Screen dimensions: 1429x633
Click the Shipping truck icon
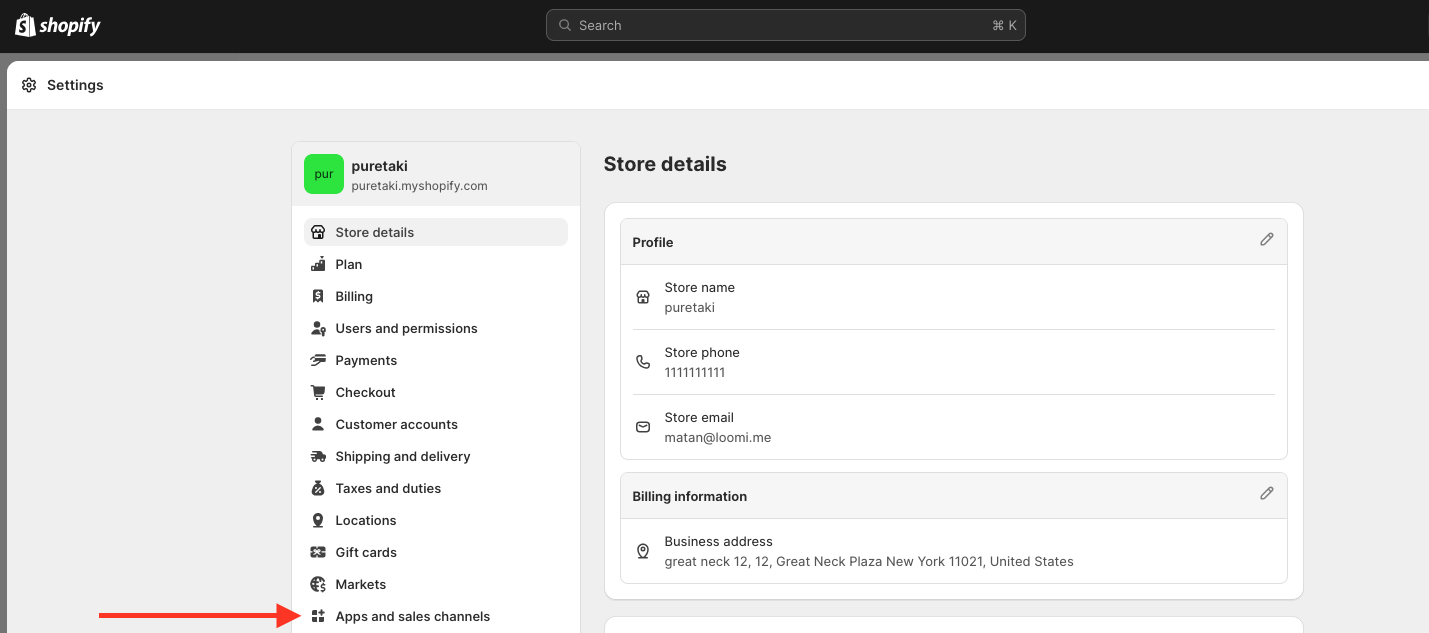tap(318, 456)
